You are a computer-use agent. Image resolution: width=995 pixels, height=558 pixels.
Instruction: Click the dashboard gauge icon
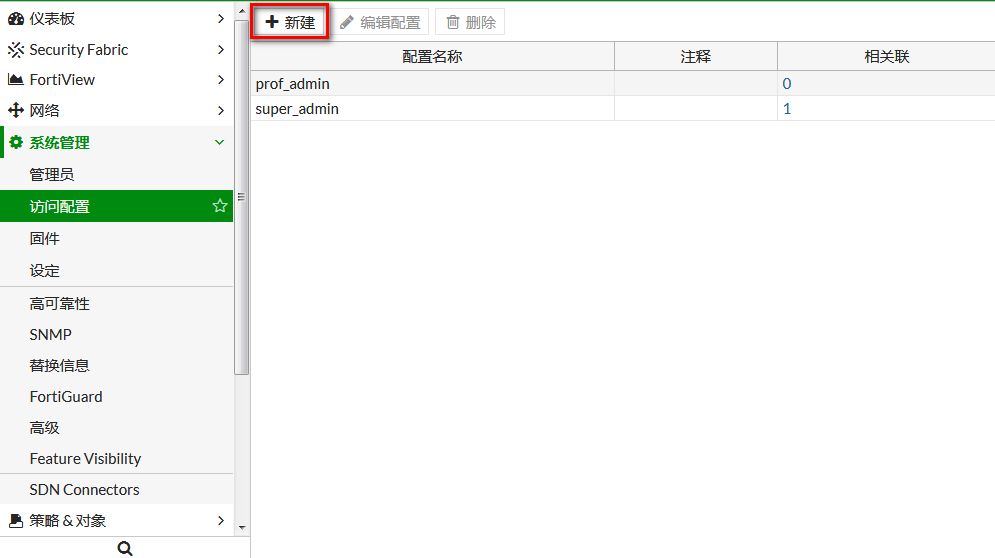16,19
